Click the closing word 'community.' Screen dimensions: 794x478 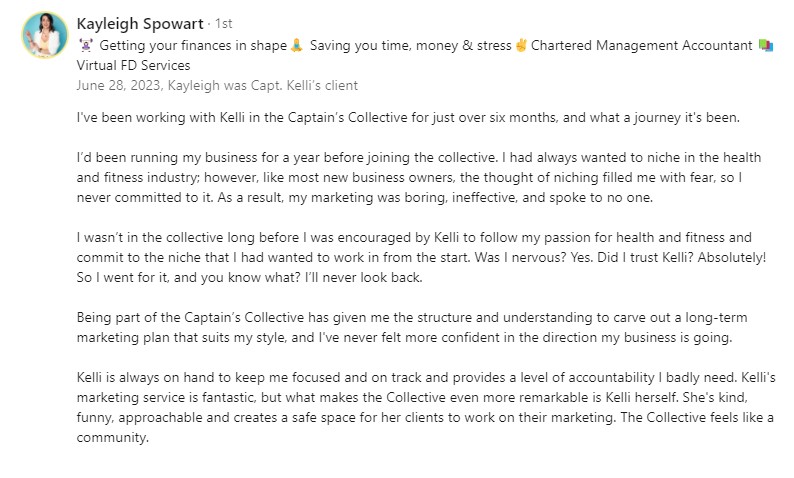click(113, 438)
